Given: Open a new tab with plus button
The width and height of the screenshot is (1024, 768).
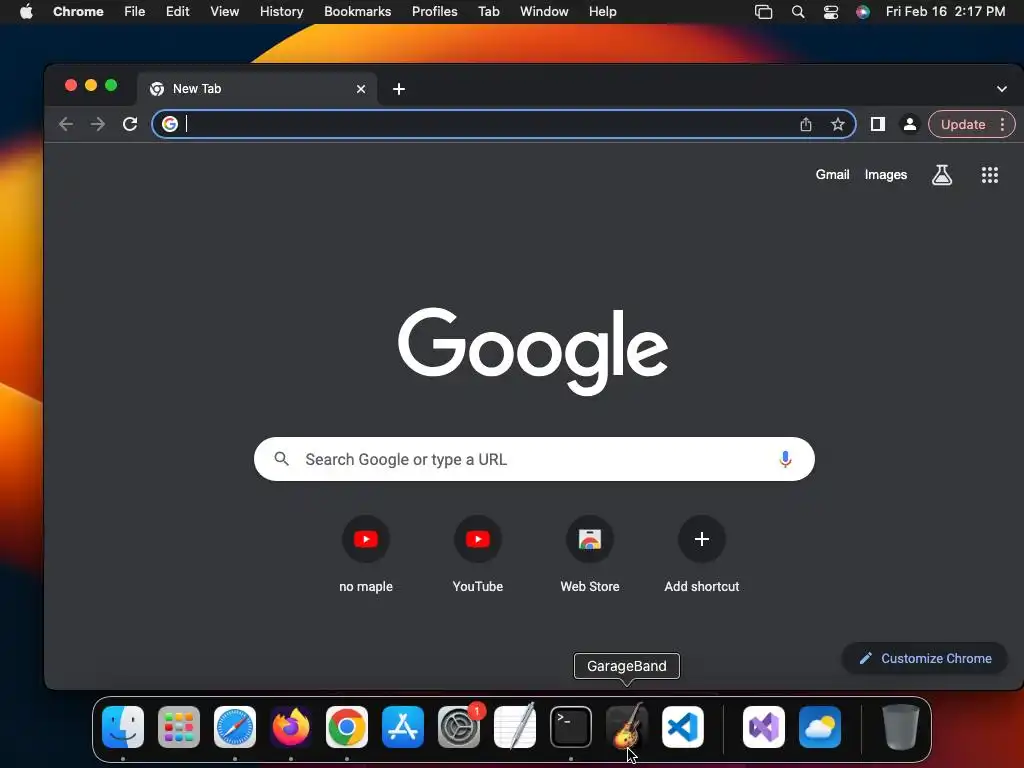Looking at the screenshot, I should click(399, 89).
